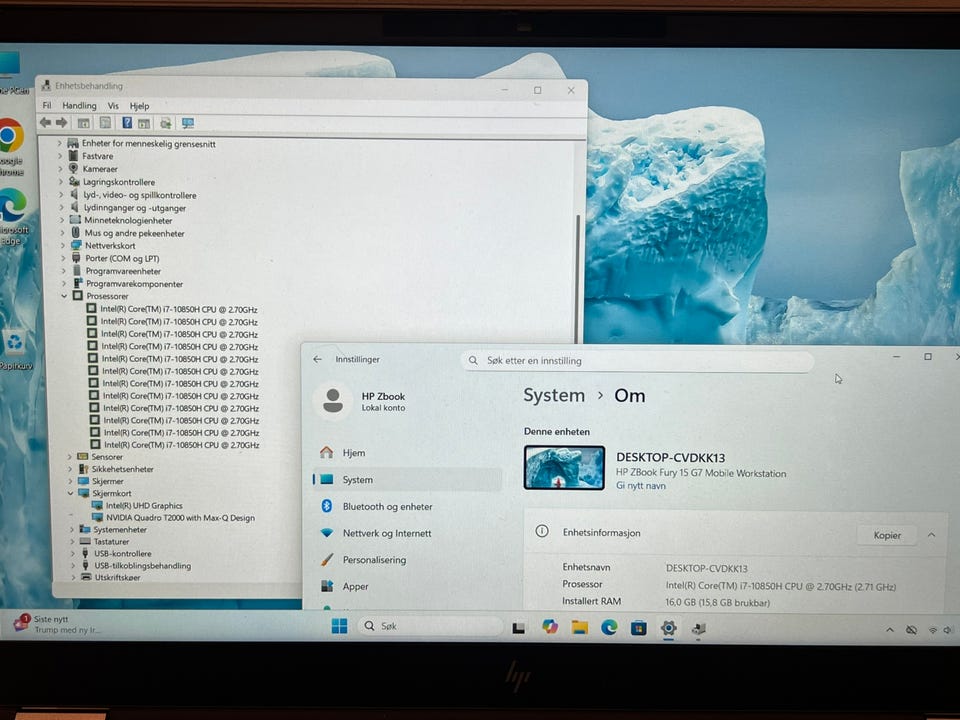Select NVIDIA Quadro T2000 with Max-Q Design
Viewport: 960px width, 720px height.
pyautogui.click(x=181, y=518)
